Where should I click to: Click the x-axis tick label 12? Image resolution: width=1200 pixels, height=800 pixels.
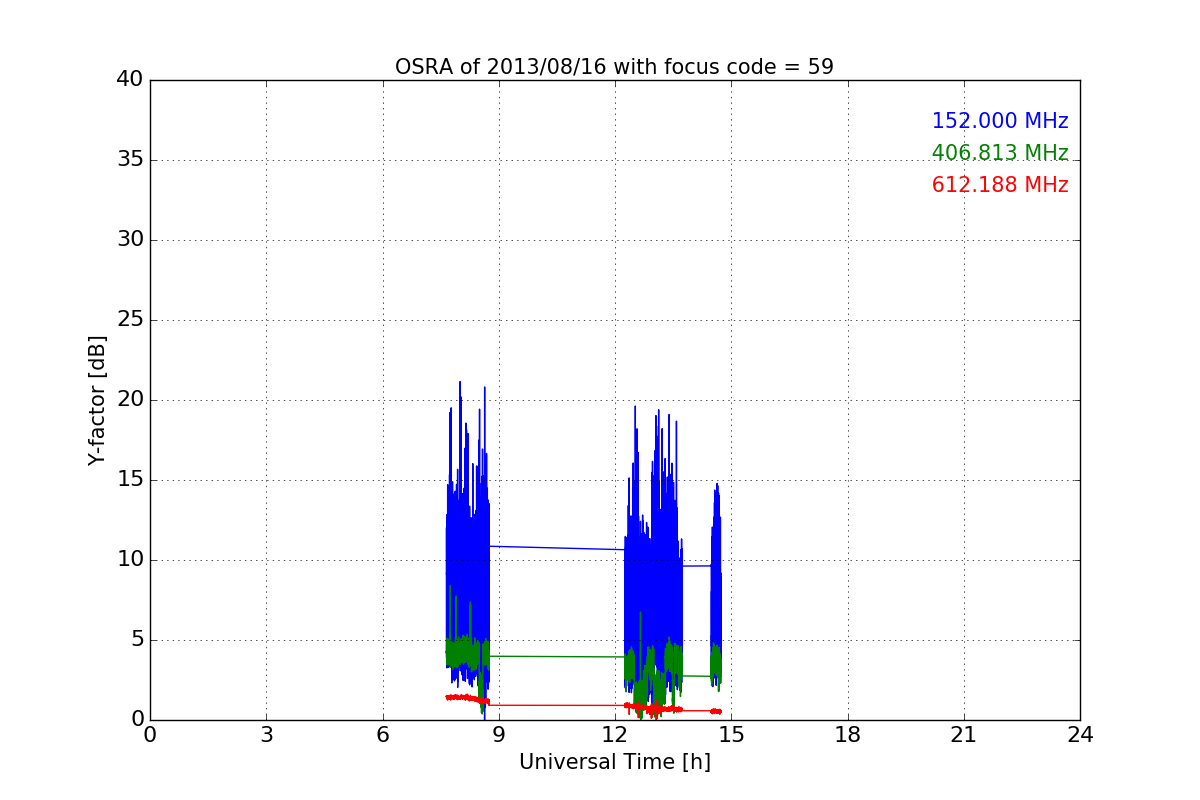[x=615, y=735]
